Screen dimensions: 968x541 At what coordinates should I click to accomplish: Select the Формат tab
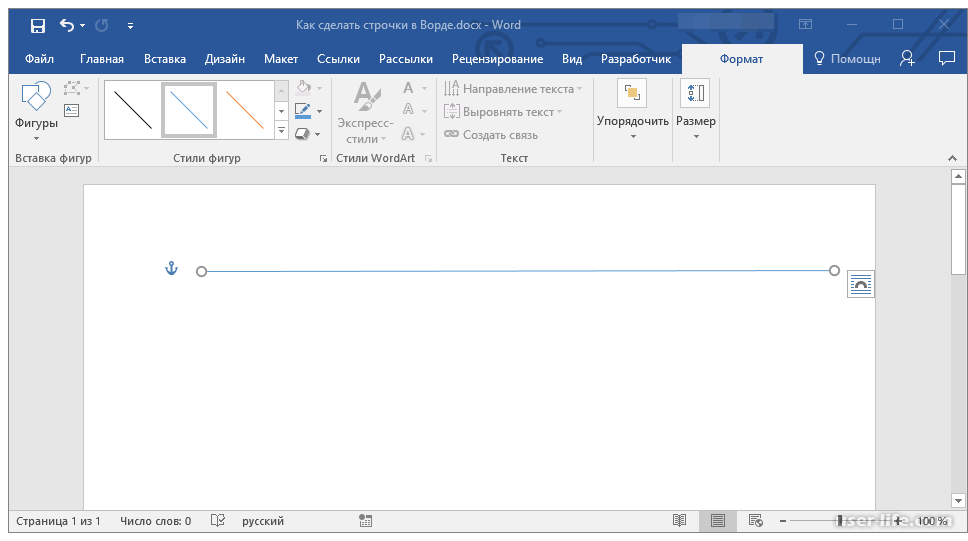(741, 59)
